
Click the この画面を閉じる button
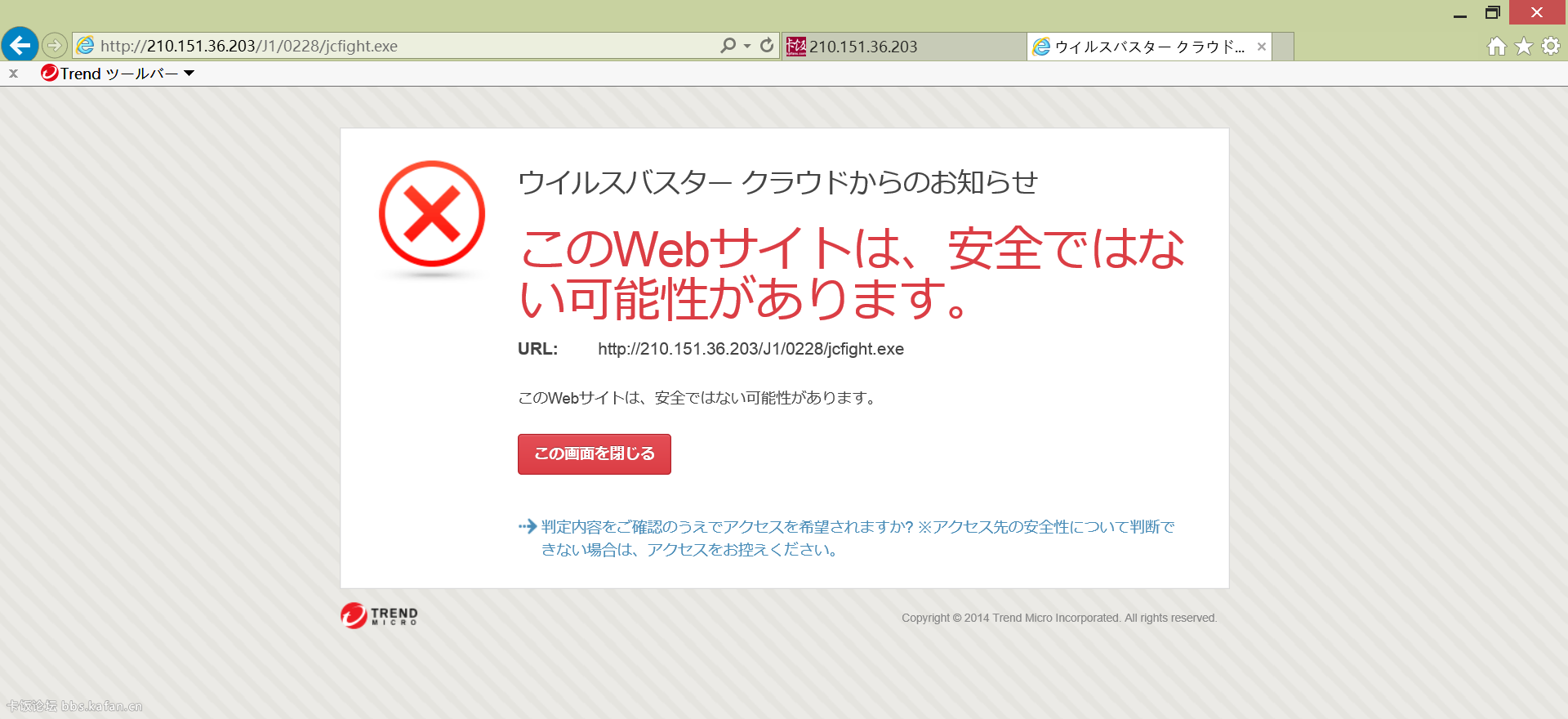[x=595, y=454]
